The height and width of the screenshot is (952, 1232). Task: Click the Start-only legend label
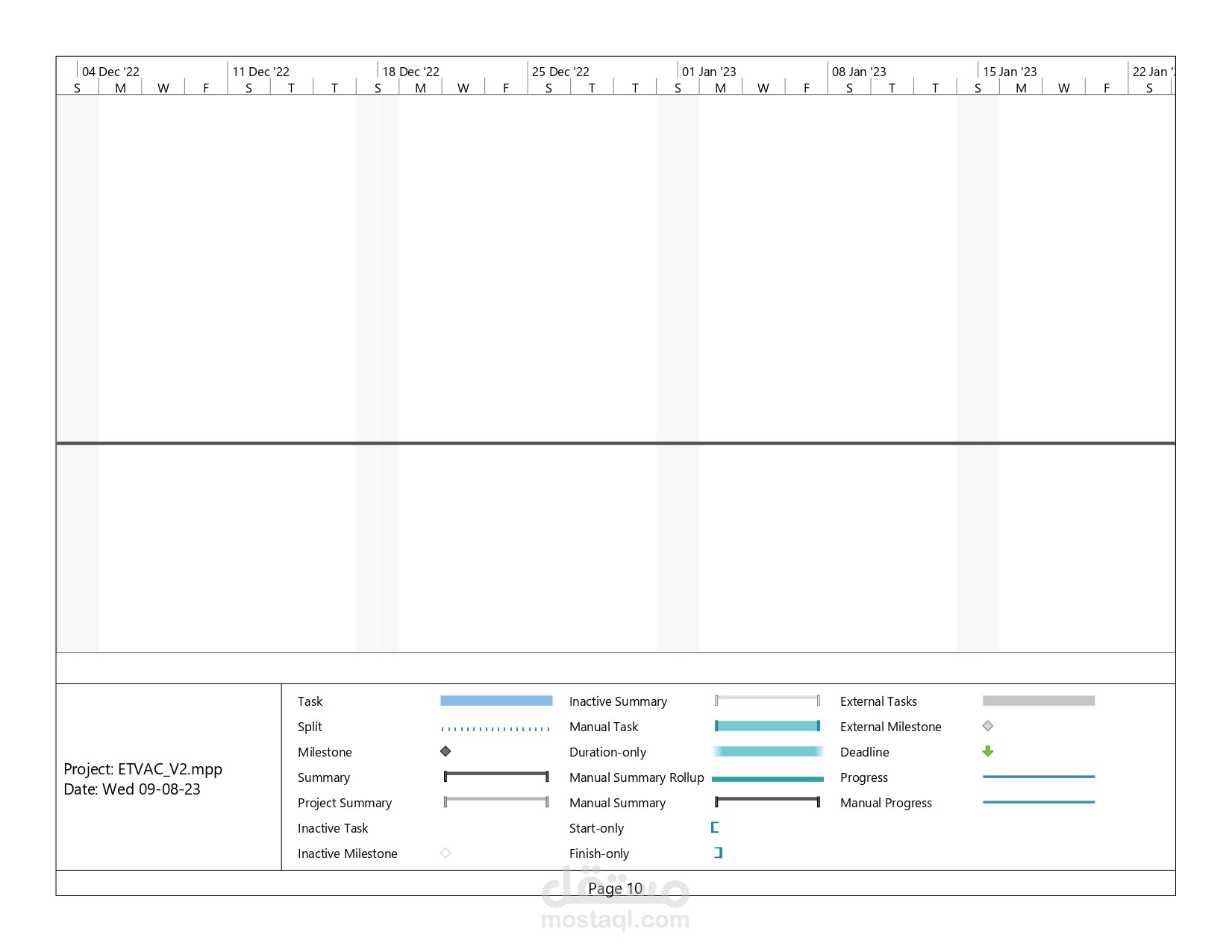coord(596,828)
